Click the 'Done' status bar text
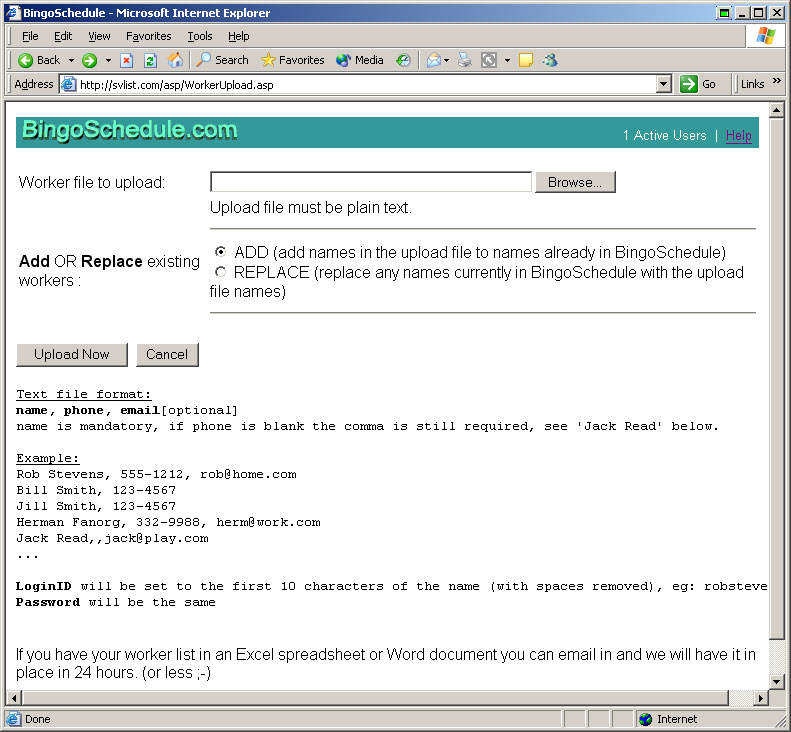 [38, 719]
